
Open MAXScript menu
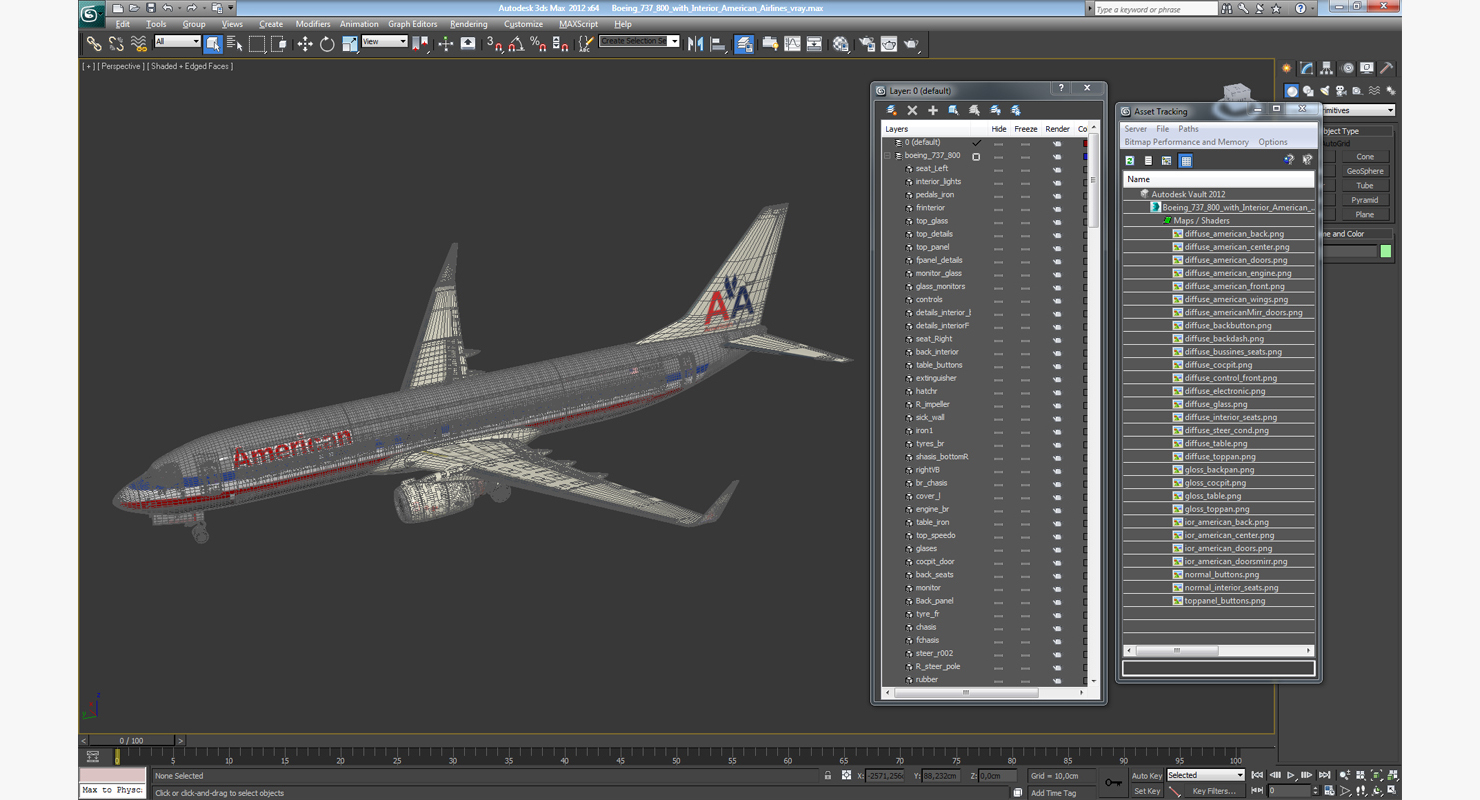[578, 24]
